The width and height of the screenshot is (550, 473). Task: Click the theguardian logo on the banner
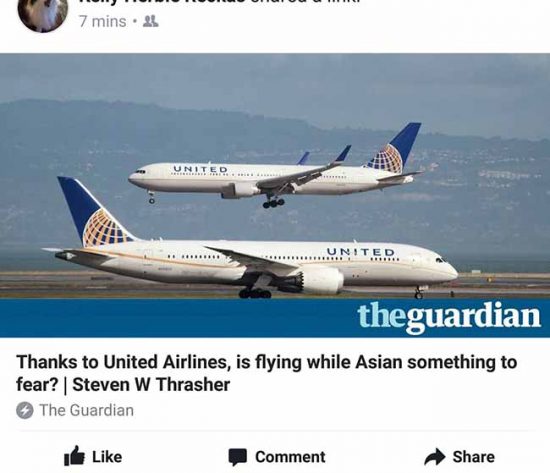coord(449,317)
